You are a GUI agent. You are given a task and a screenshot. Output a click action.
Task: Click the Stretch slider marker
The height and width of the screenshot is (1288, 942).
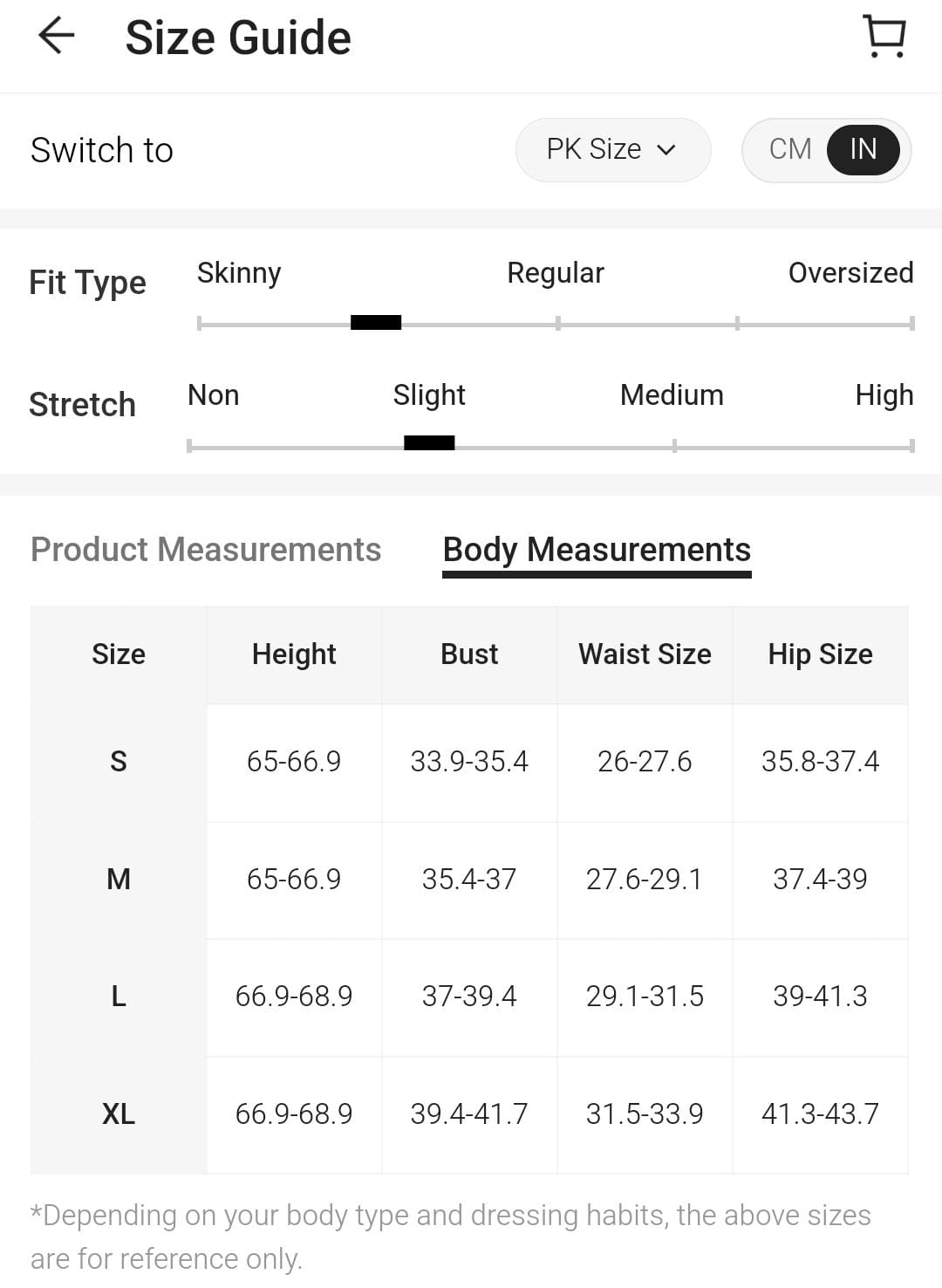(x=429, y=443)
